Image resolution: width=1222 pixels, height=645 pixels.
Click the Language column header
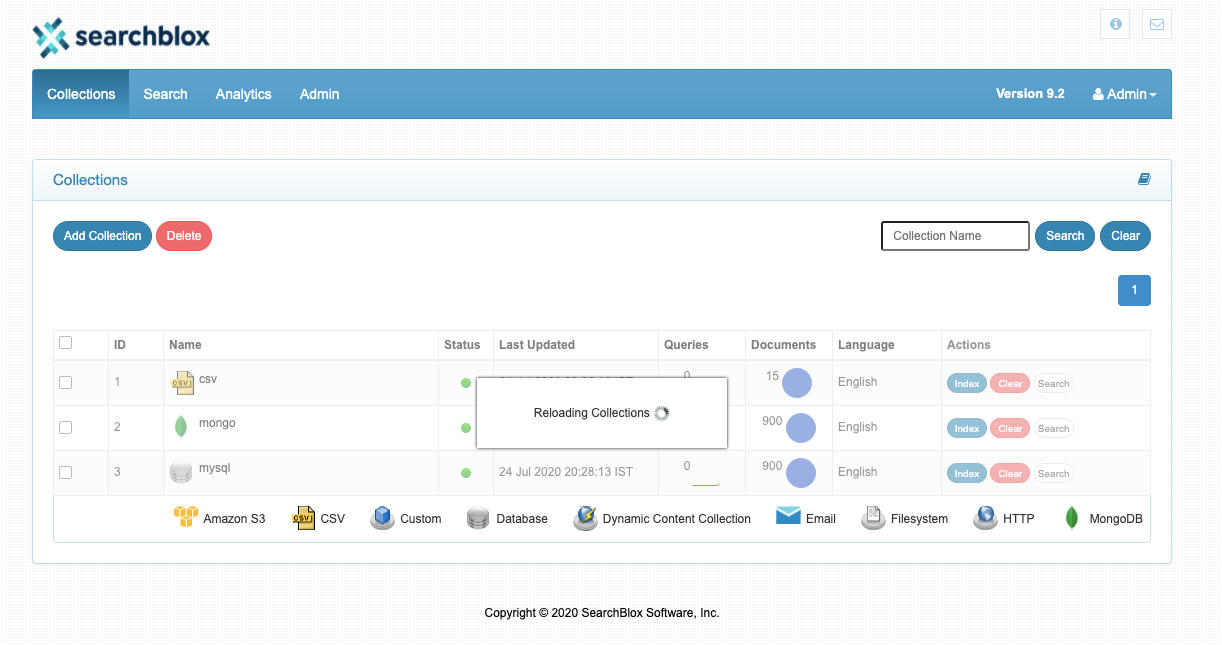coord(866,345)
